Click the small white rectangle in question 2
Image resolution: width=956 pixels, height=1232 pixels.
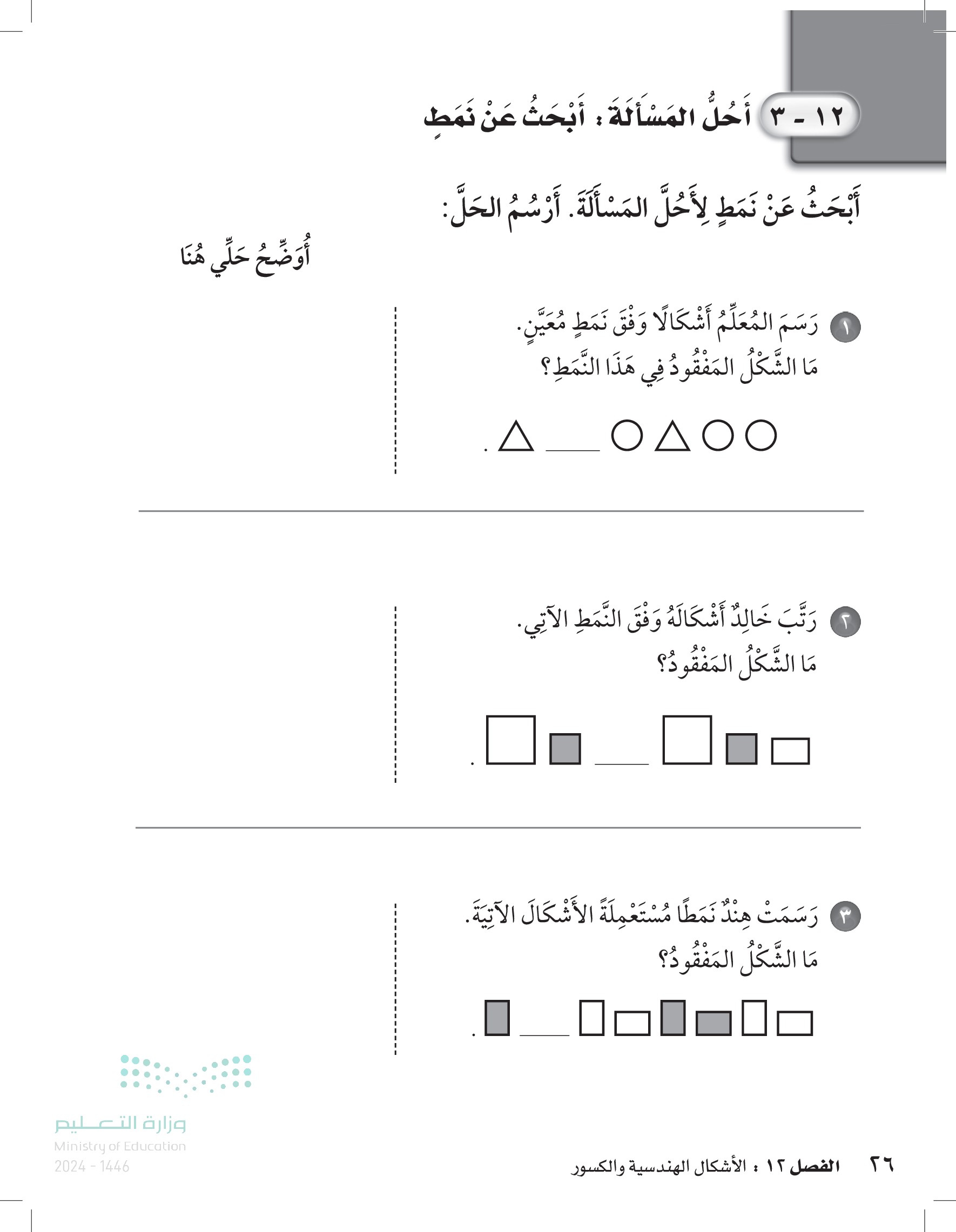click(790, 751)
